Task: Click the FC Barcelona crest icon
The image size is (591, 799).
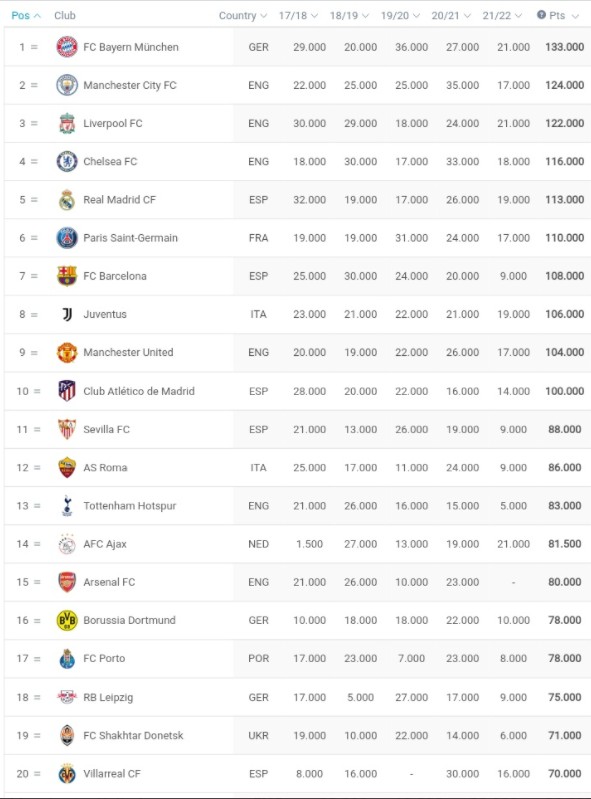Action: pos(67,276)
